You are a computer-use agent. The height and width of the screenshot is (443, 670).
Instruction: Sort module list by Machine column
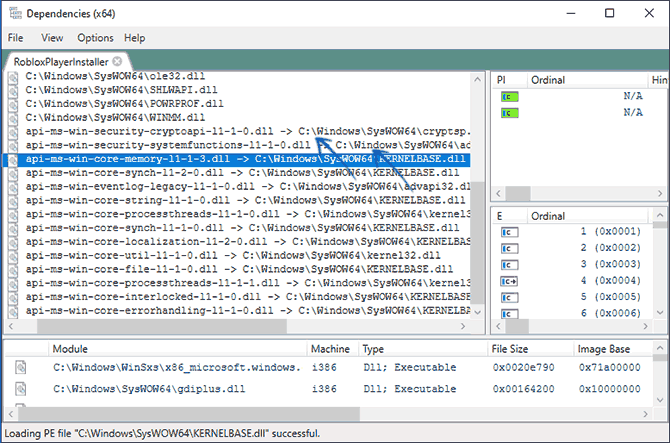[x=332, y=349]
